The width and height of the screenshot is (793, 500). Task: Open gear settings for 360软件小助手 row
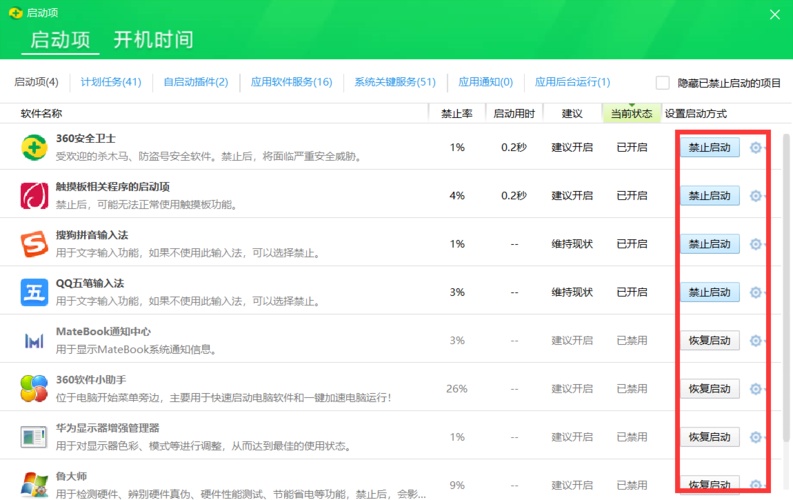tap(756, 389)
